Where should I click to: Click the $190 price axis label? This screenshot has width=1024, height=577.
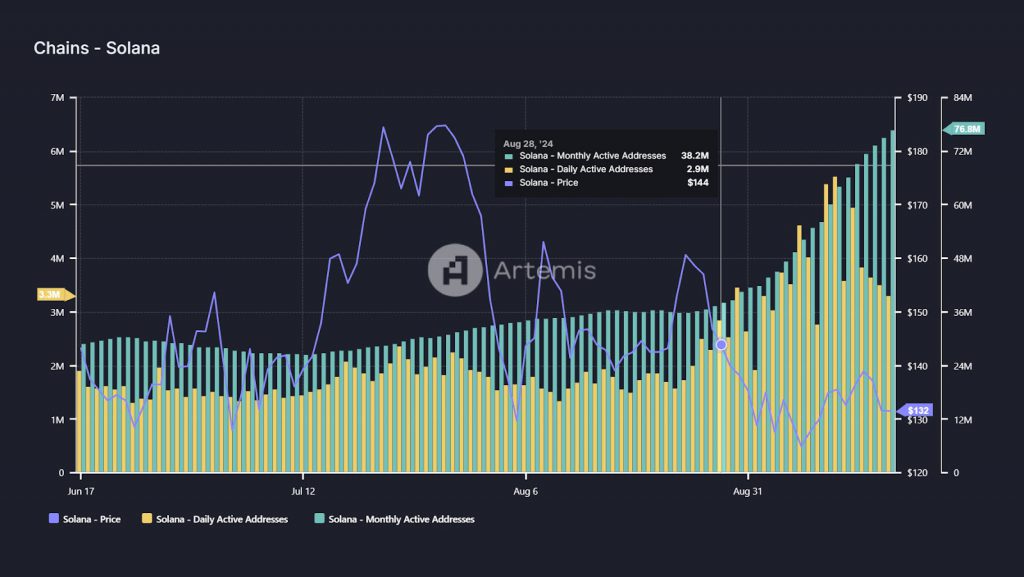pos(917,98)
